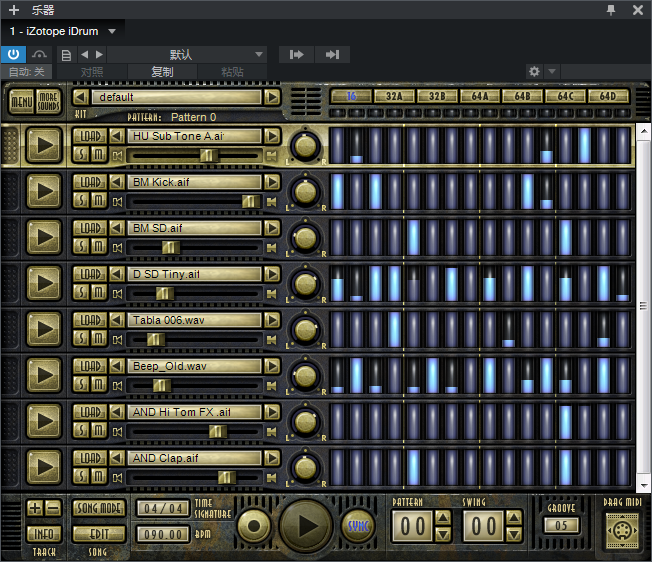This screenshot has height=562, width=652.
Task: Mute the Tabla 006.wav track
Action: (99, 339)
